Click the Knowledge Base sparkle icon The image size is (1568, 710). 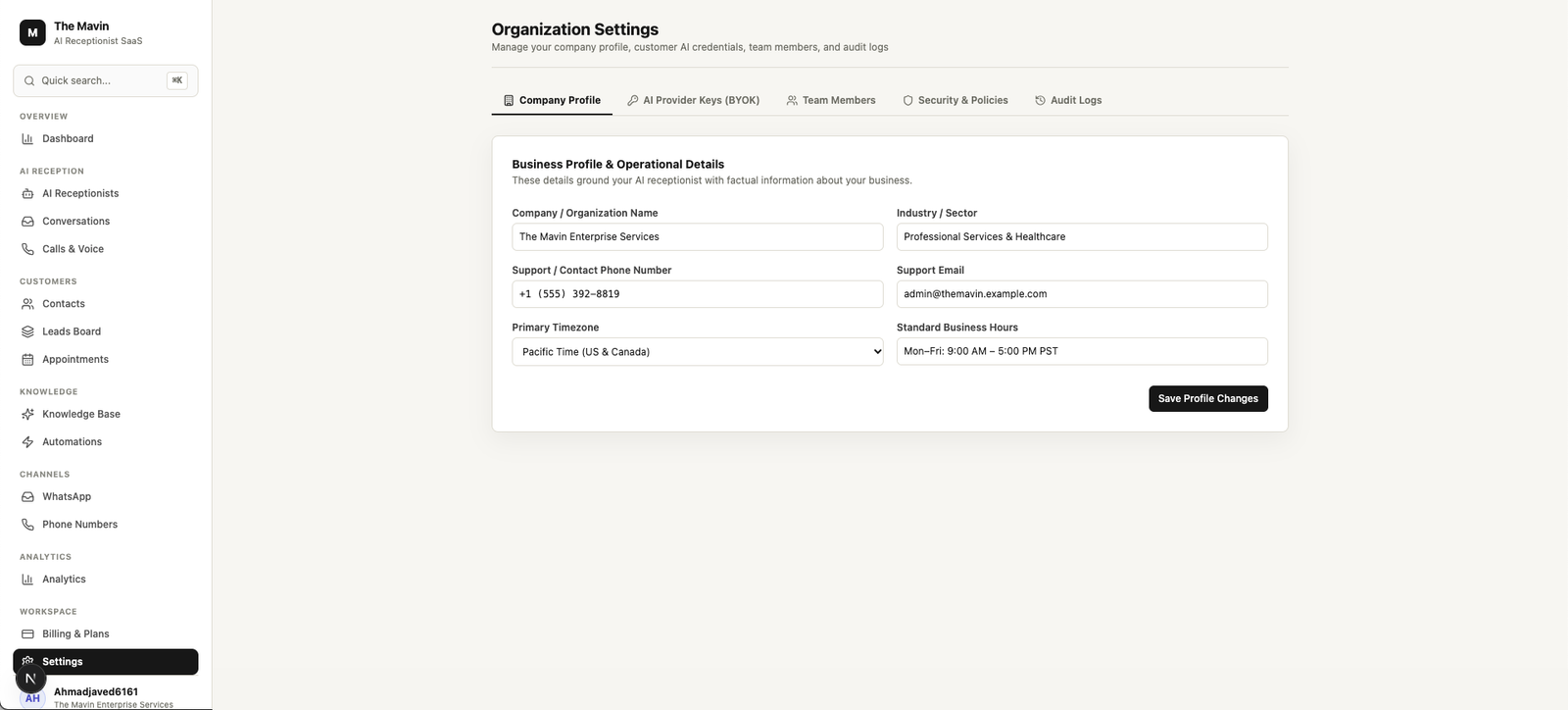coord(27,414)
